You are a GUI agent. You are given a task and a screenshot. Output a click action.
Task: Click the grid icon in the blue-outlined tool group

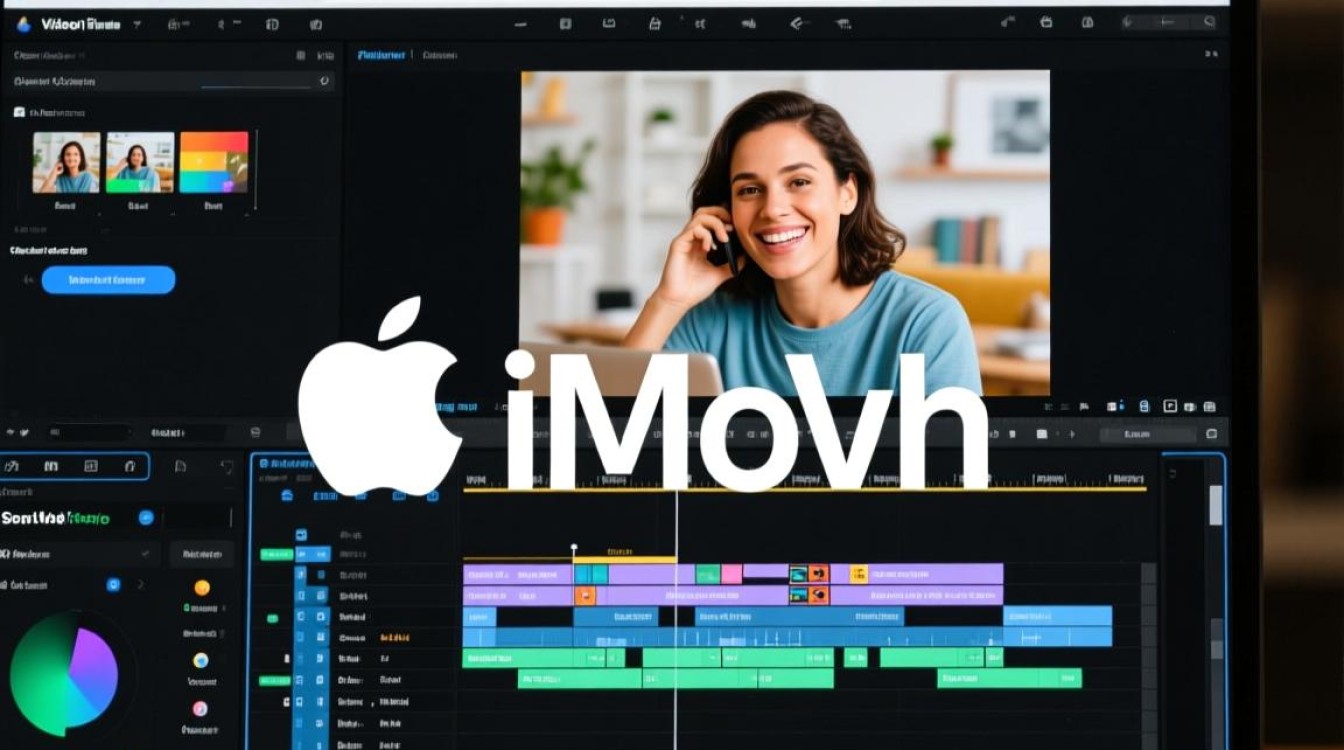[x=91, y=466]
